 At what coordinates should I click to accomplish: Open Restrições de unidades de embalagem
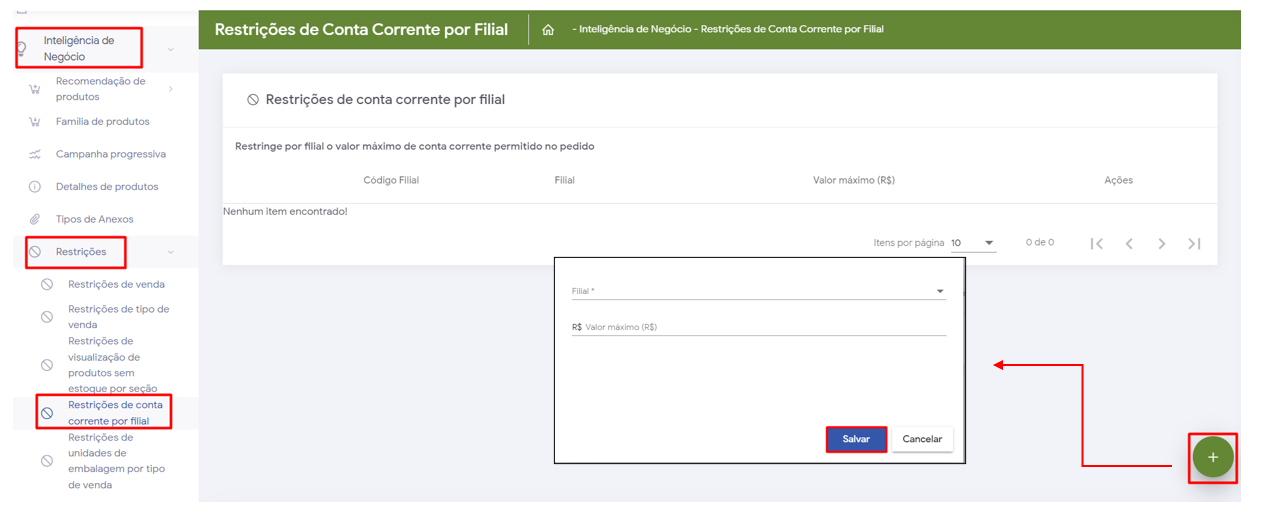[x=116, y=461]
